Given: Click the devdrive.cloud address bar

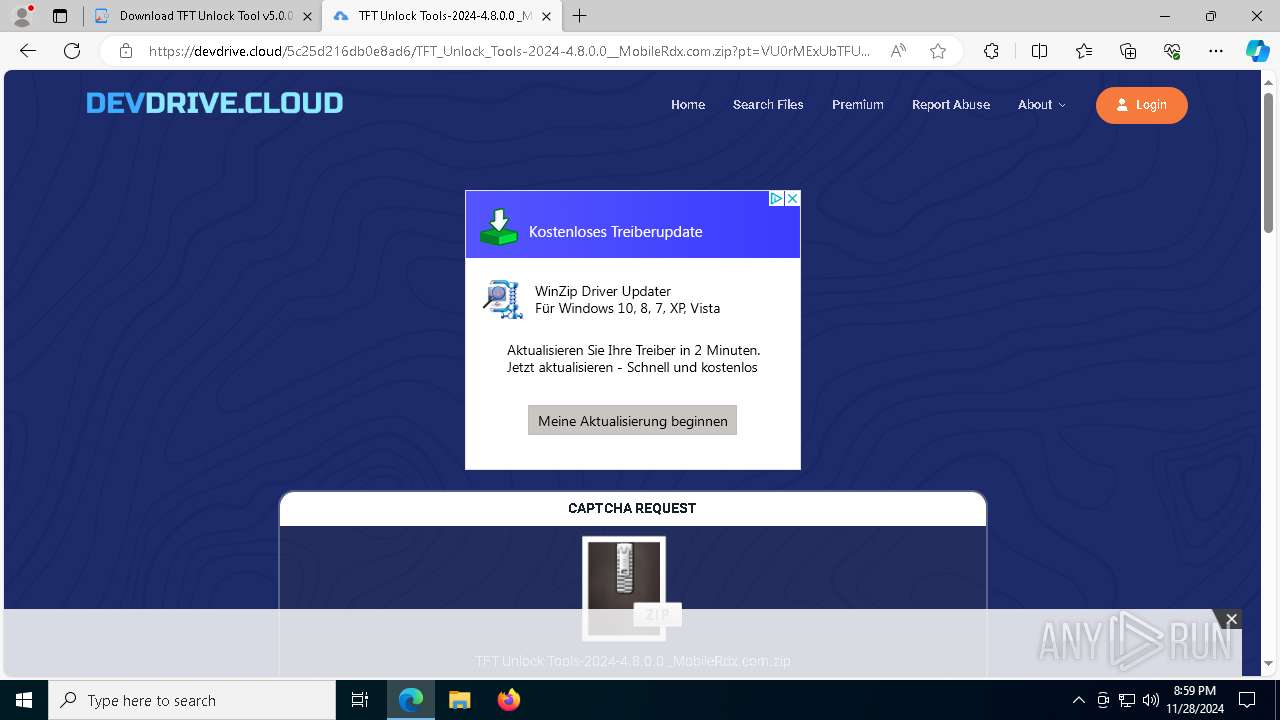Looking at the screenshot, I should [510, 51].
